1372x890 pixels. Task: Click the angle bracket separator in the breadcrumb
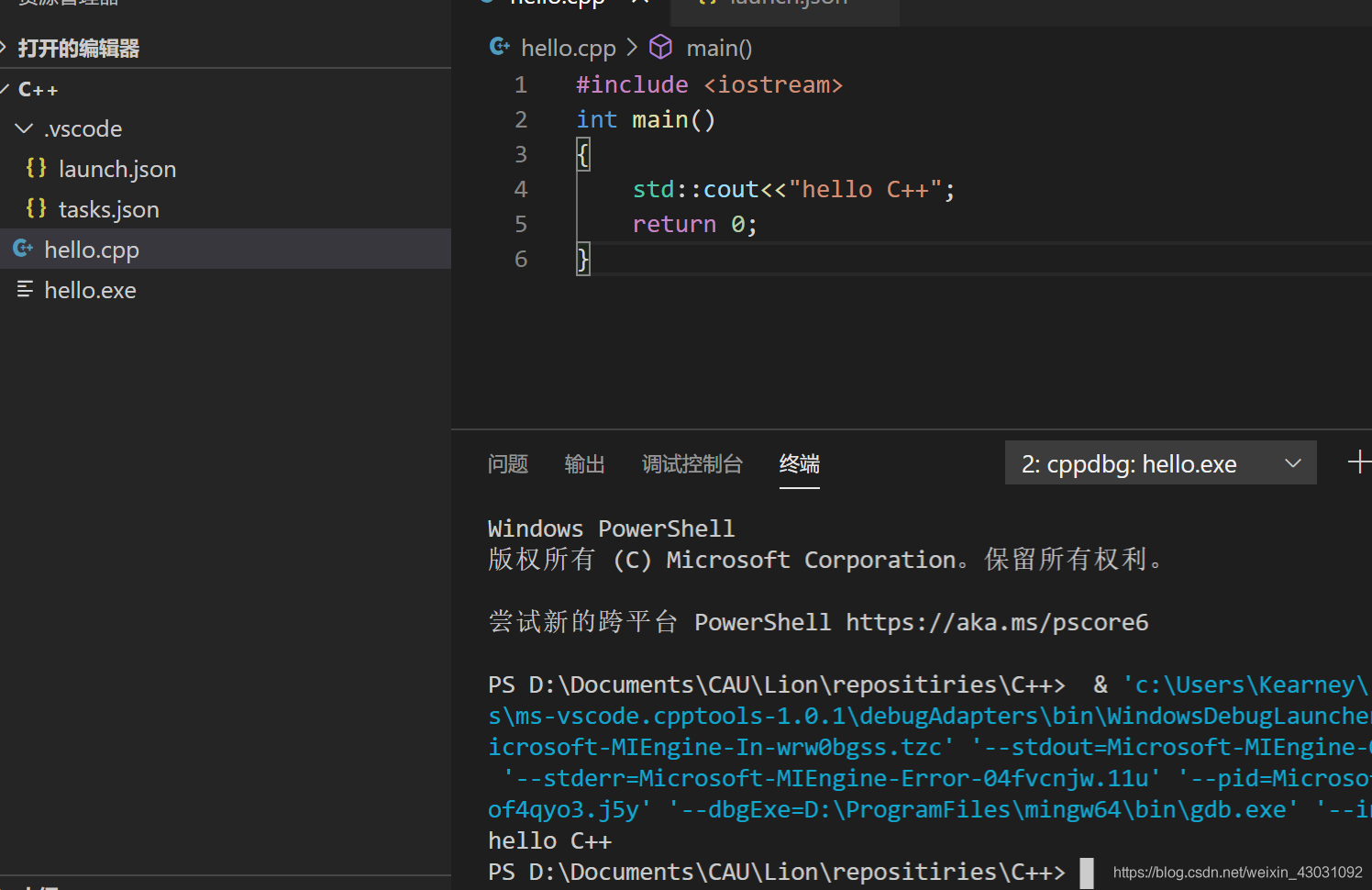tap(632, 47)
